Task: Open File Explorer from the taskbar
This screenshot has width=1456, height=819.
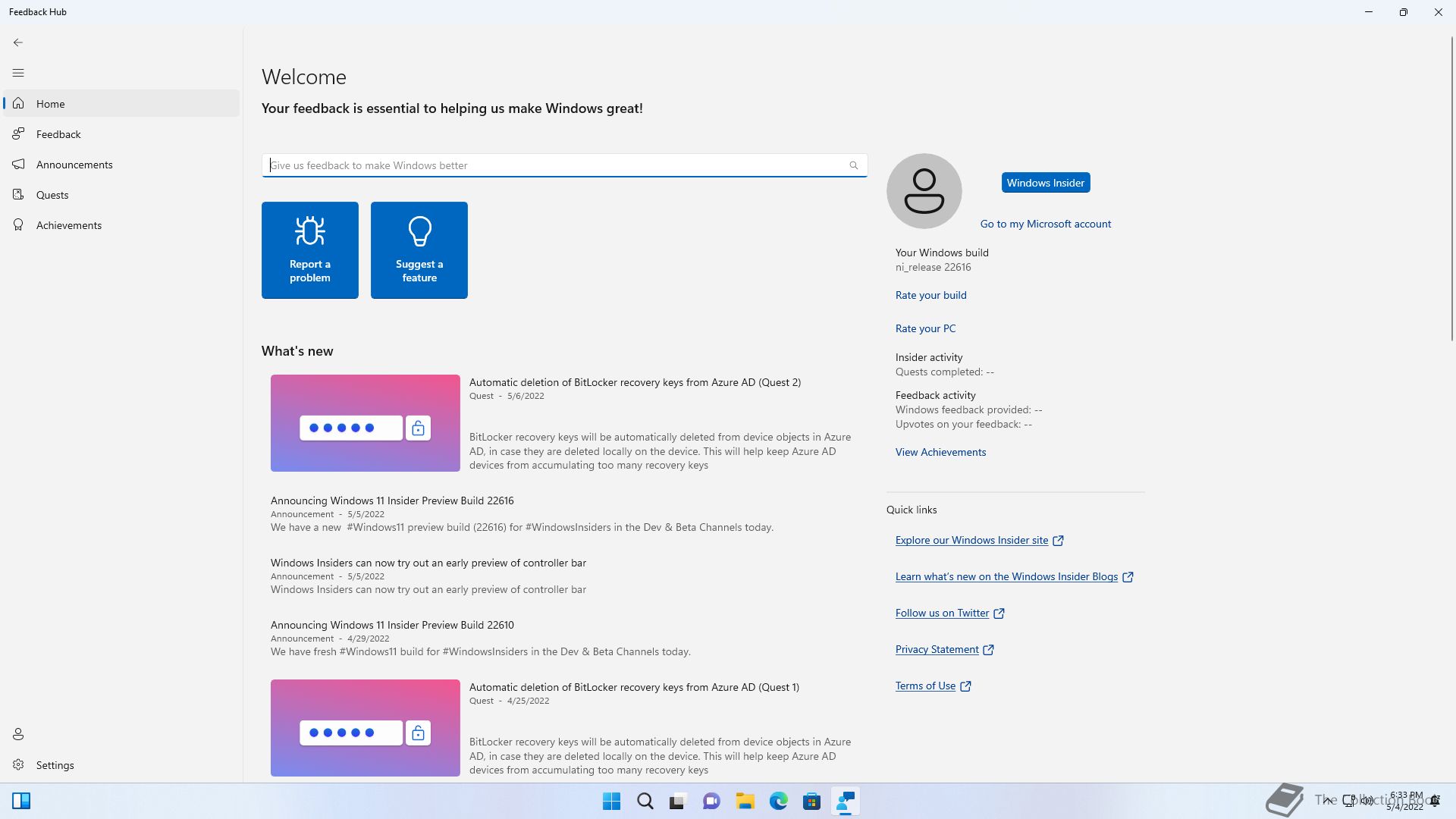Action: click(x=745, y=802)
